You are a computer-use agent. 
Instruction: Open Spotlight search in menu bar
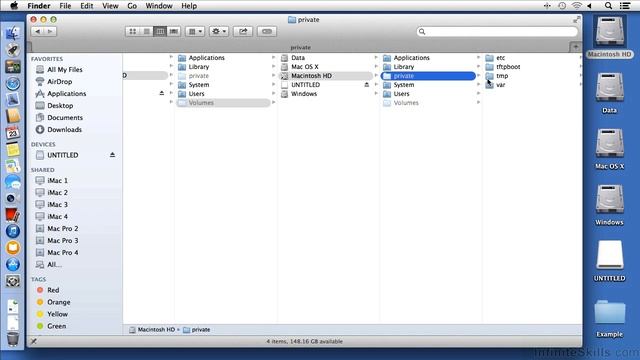[x=608, y=6]
